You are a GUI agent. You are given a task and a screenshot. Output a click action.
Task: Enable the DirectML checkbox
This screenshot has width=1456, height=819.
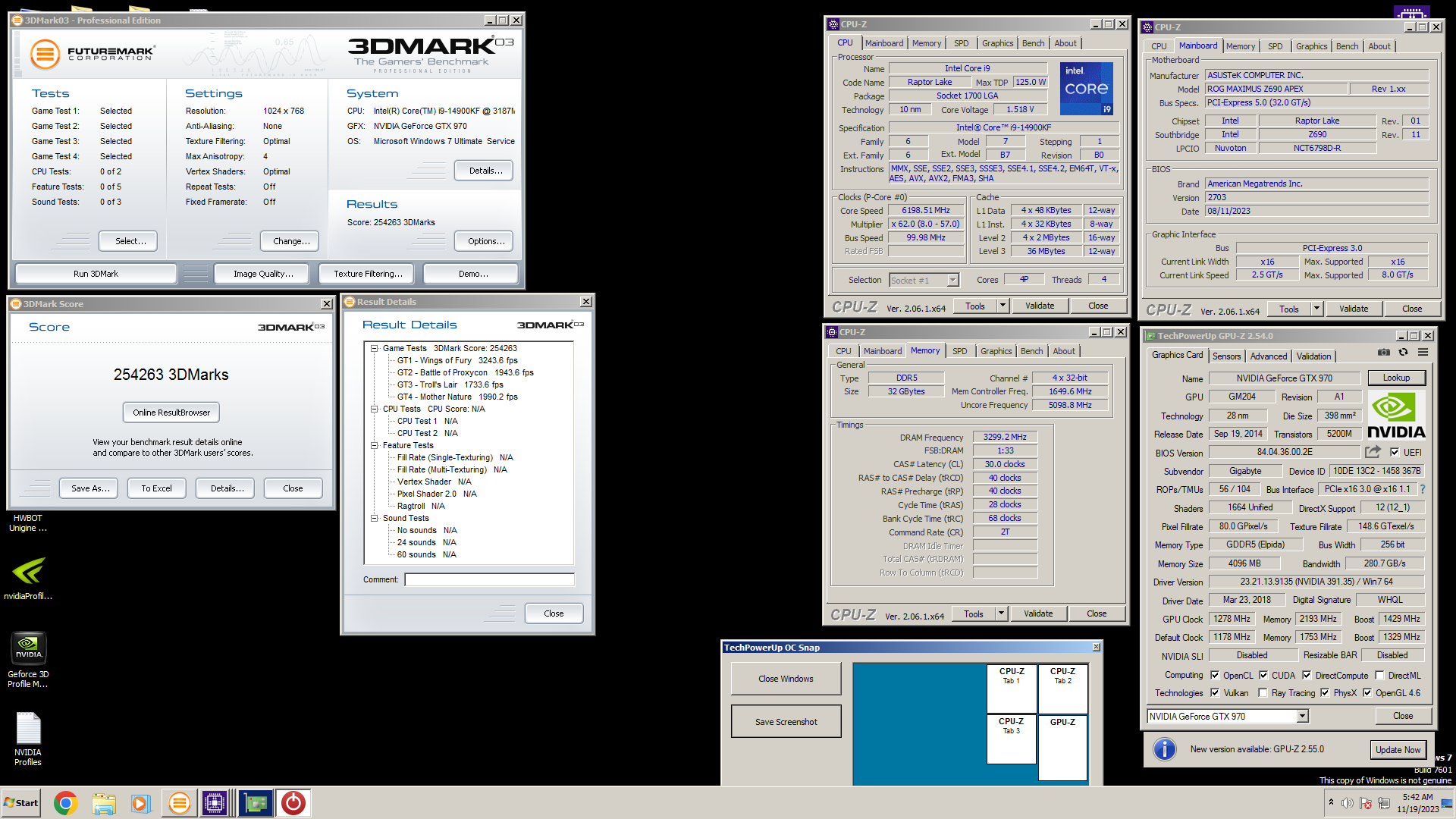[x=1379, y=675]
